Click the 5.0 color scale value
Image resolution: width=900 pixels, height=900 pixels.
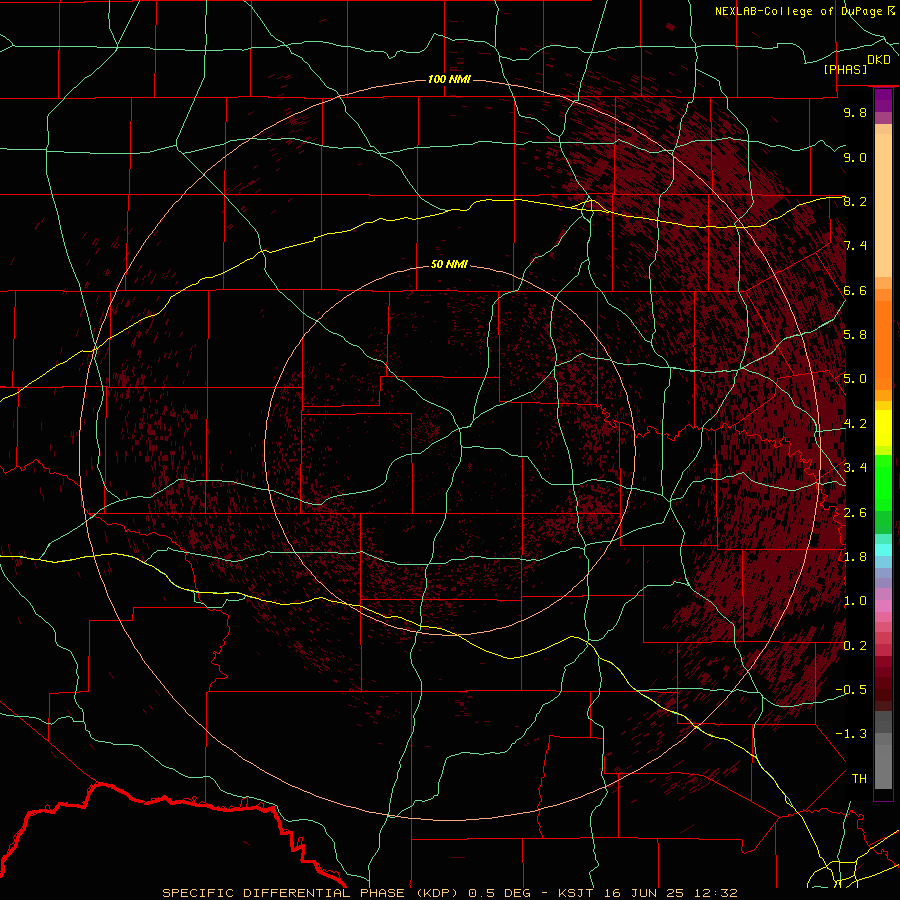(855, 379)
